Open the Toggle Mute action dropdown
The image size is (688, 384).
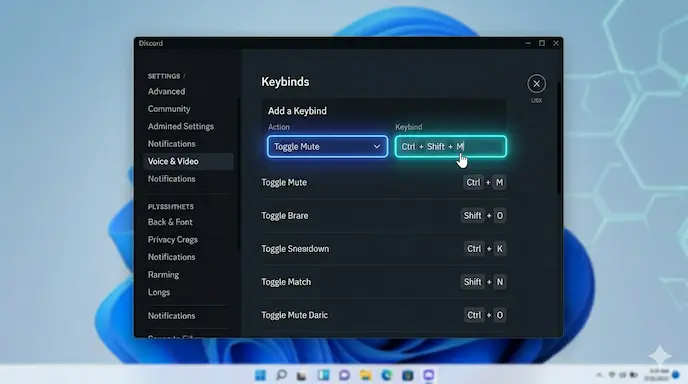327,147
